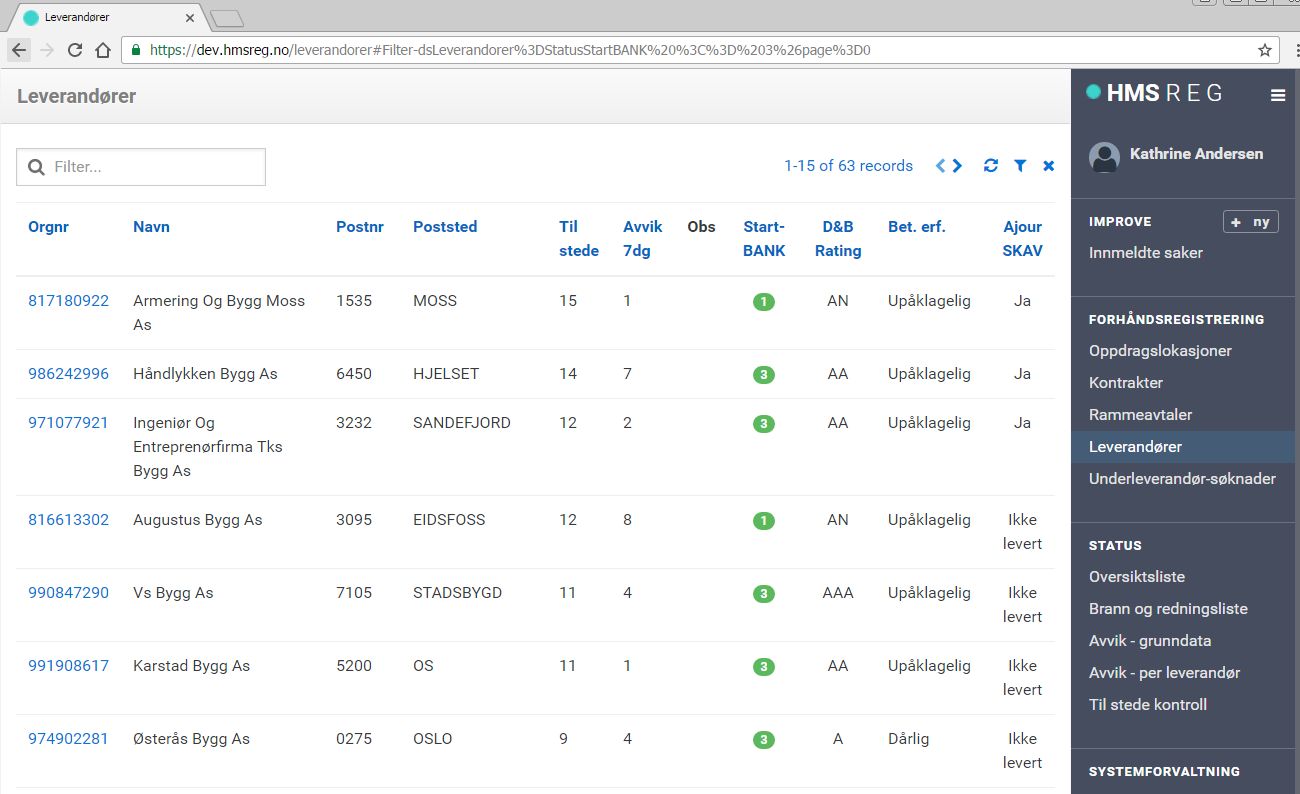Open Kontrakter in sidebar
This screenshot has height=794, width=1300.
pyautogui.click(x=1126, y=383)
